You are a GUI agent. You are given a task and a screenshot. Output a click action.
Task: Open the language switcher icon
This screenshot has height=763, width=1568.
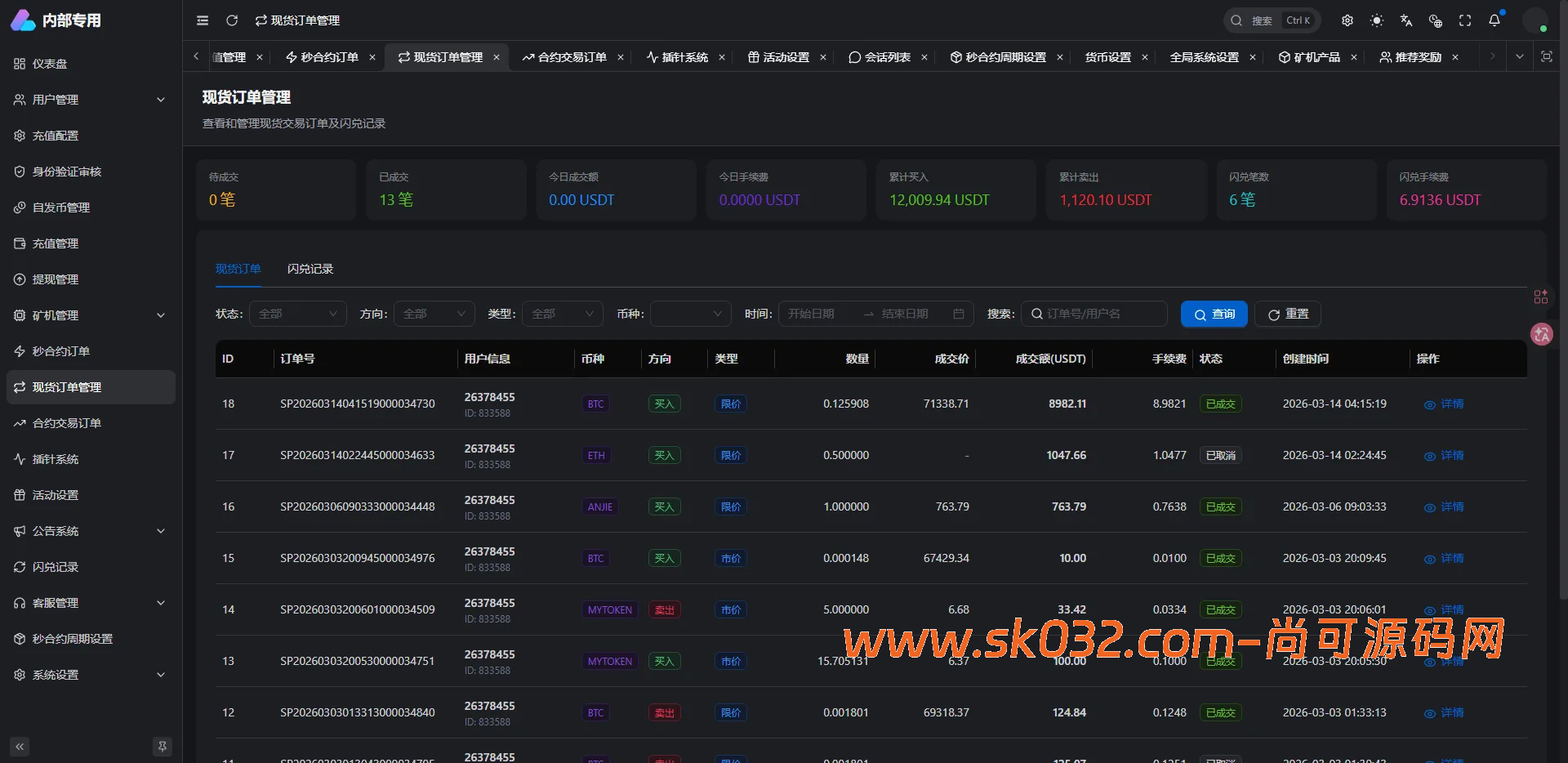pyautogui.click(x=1406, y=20)
